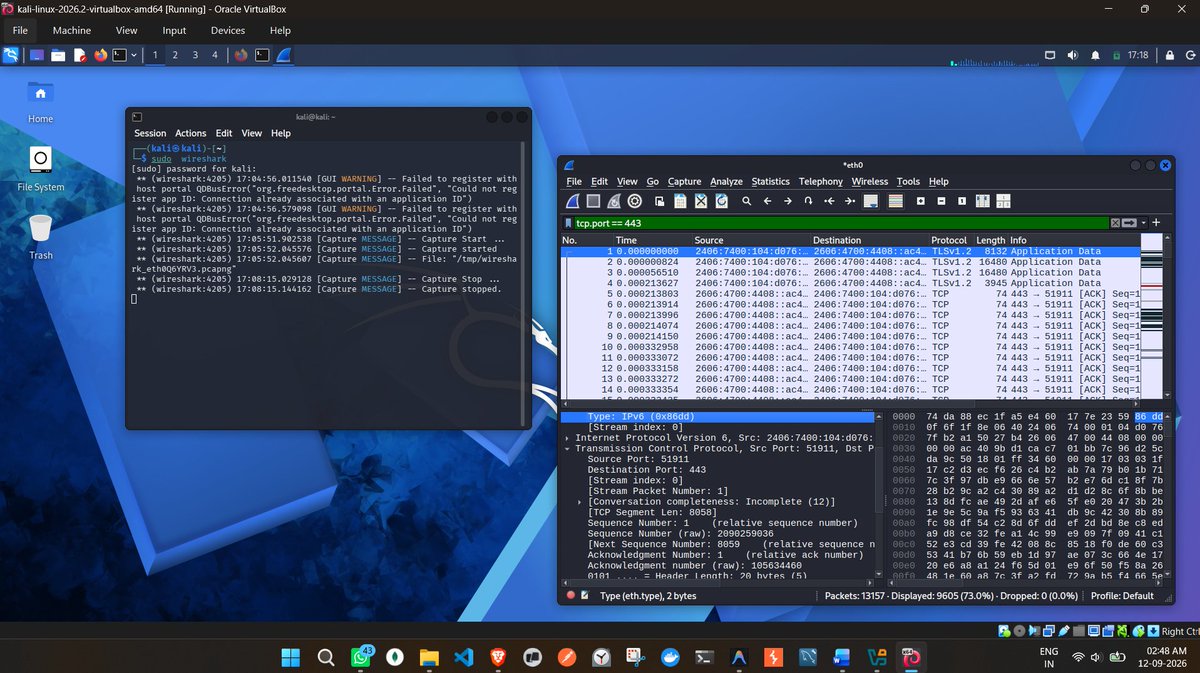The image size is (1200, 673).
Task: Open Wireshark Analyze menu
Action: click(x=727, y=182)
